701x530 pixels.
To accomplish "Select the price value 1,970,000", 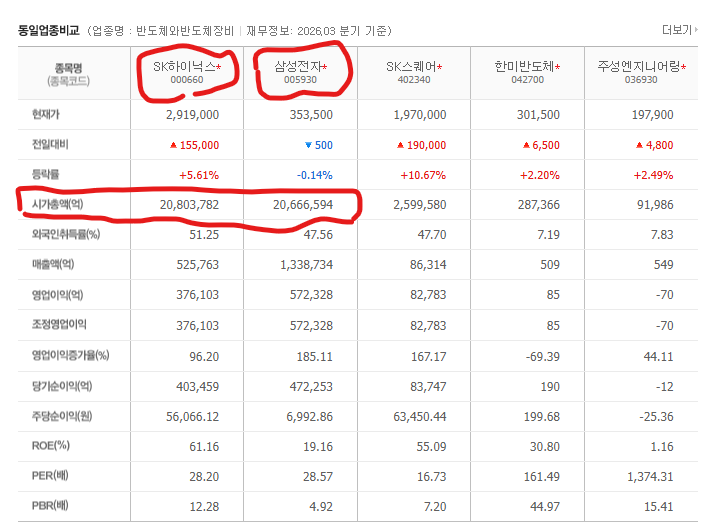I will (420, 115).
